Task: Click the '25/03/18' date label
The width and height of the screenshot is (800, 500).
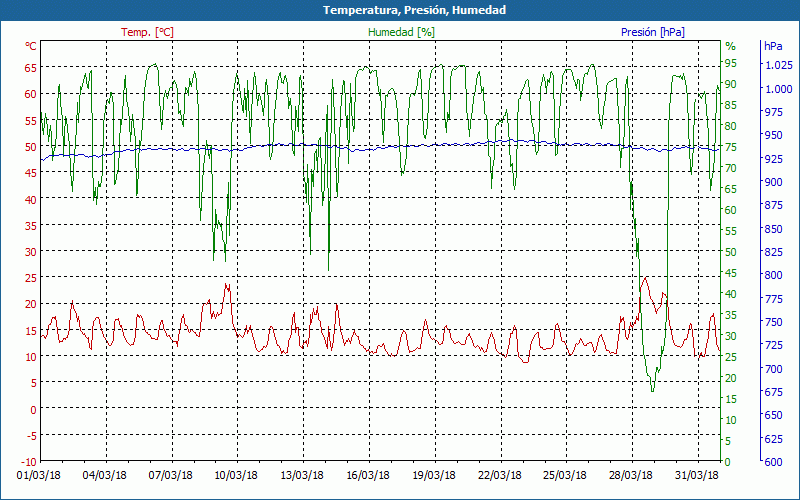Action: 565,475
